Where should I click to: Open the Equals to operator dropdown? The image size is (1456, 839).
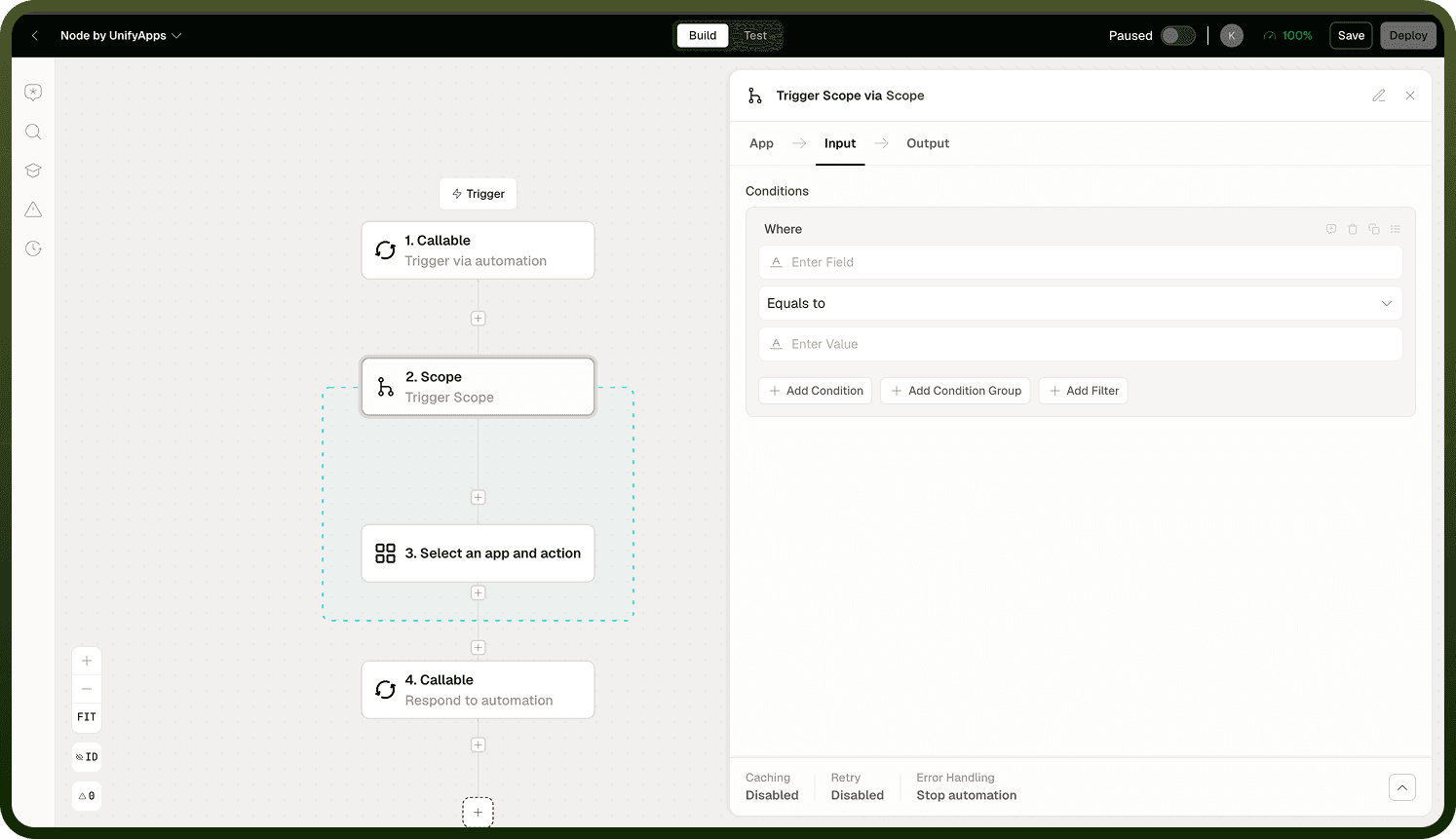(1080, 303)
